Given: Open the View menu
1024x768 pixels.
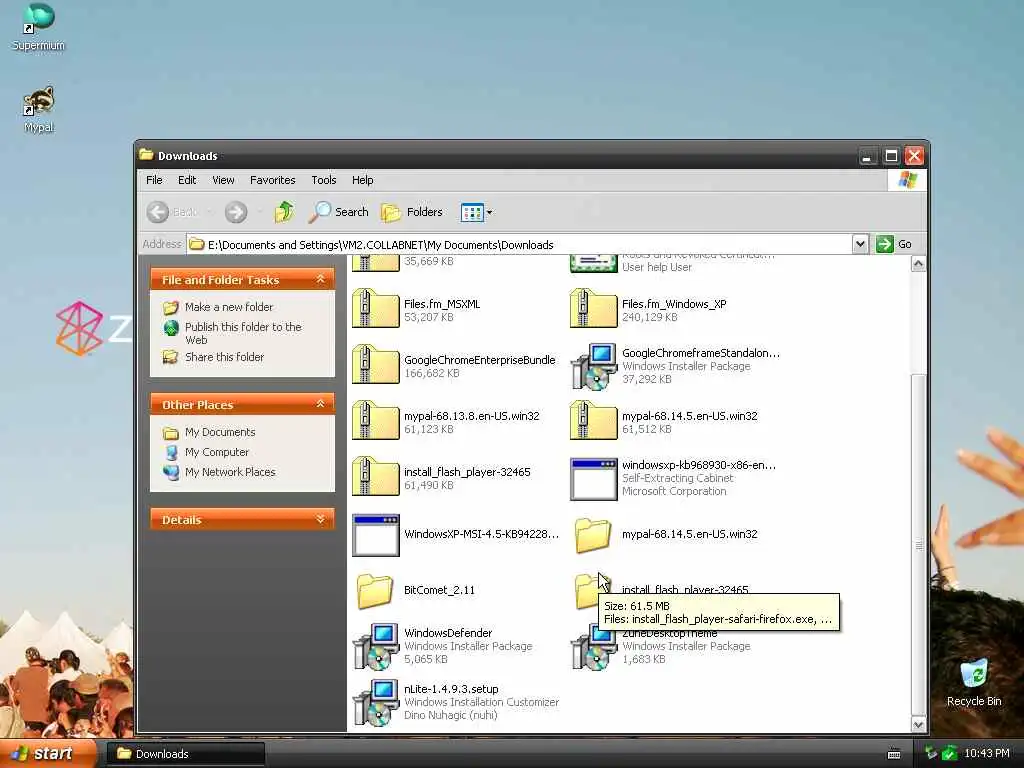Looking at the screenshot, I should click(x=223, y=180).
